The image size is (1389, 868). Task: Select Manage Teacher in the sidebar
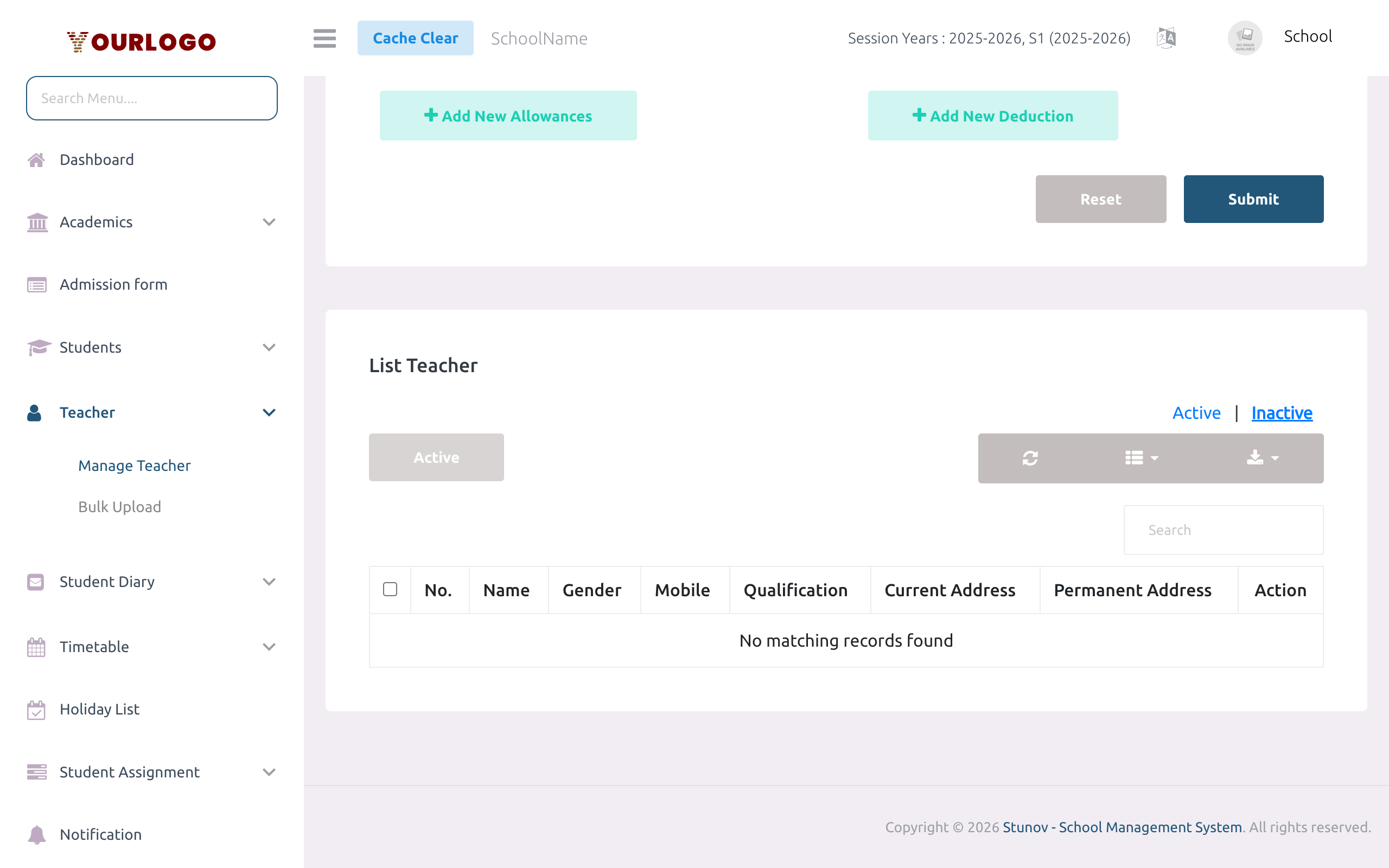[x=135, y=465]
